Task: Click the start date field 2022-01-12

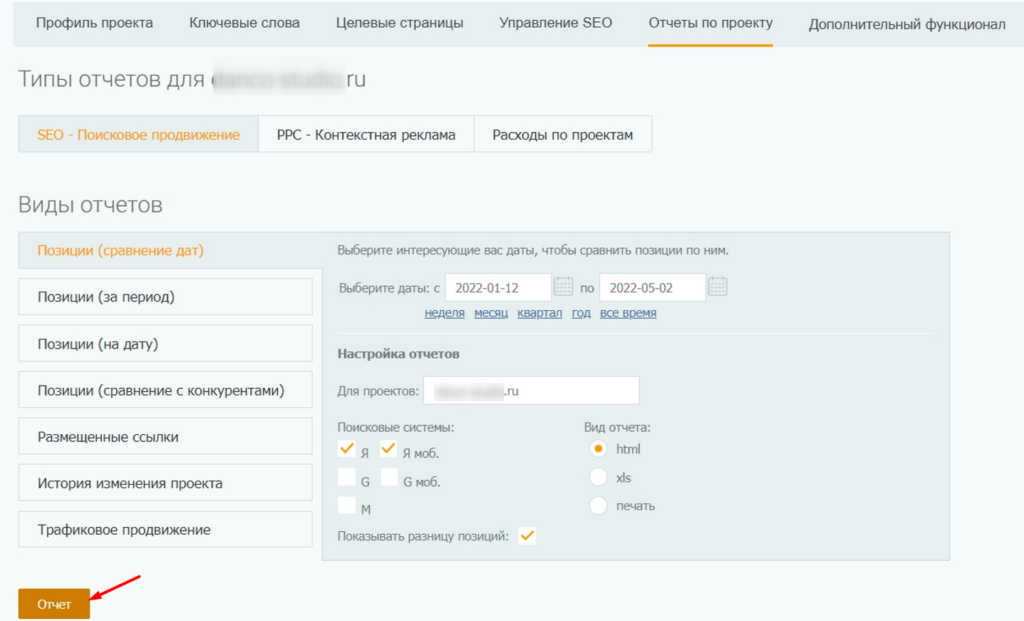Action: pos(497,288)
